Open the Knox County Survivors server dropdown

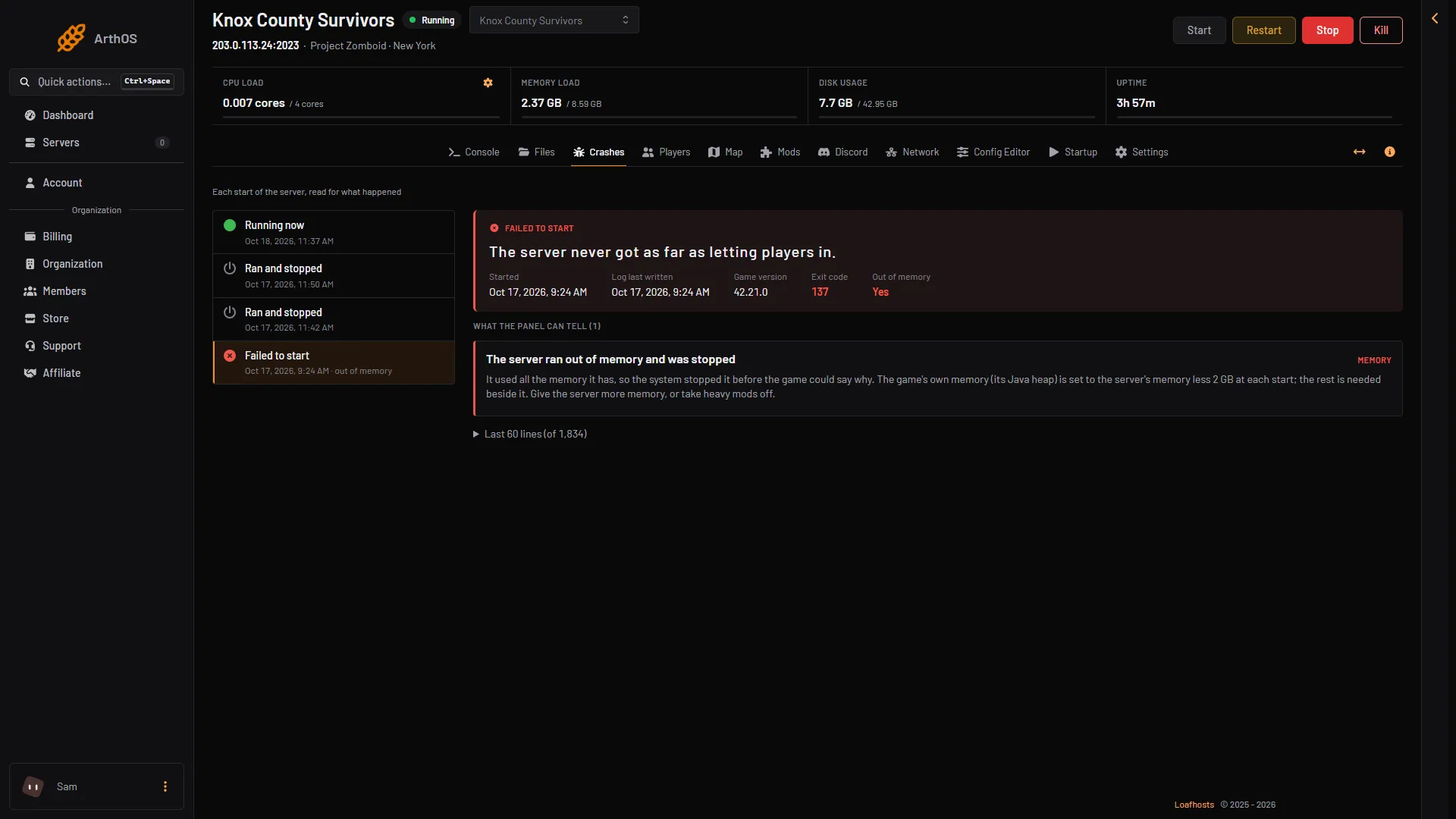point(554,20)
